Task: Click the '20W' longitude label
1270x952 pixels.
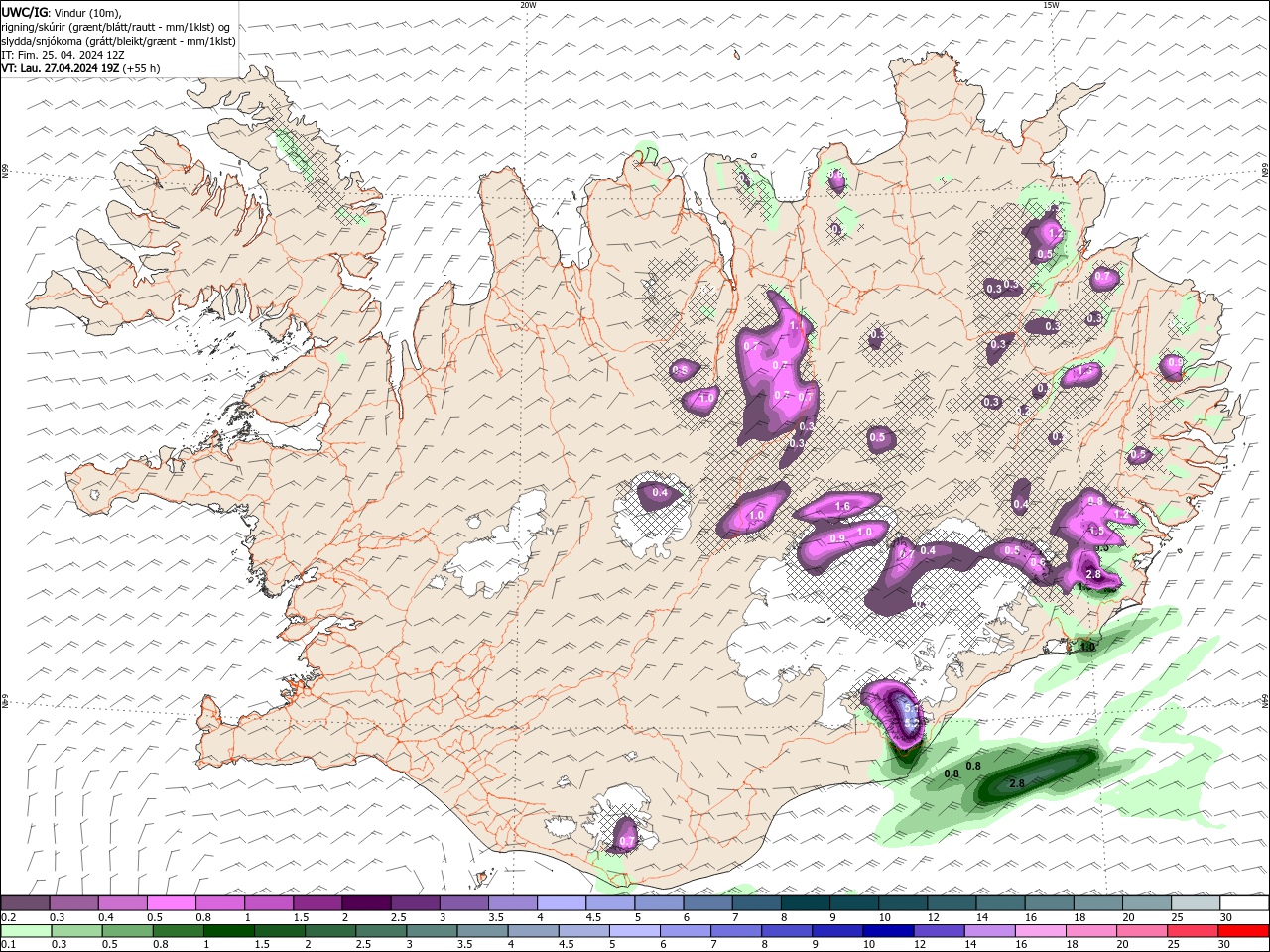Action: tap(528, 5)
